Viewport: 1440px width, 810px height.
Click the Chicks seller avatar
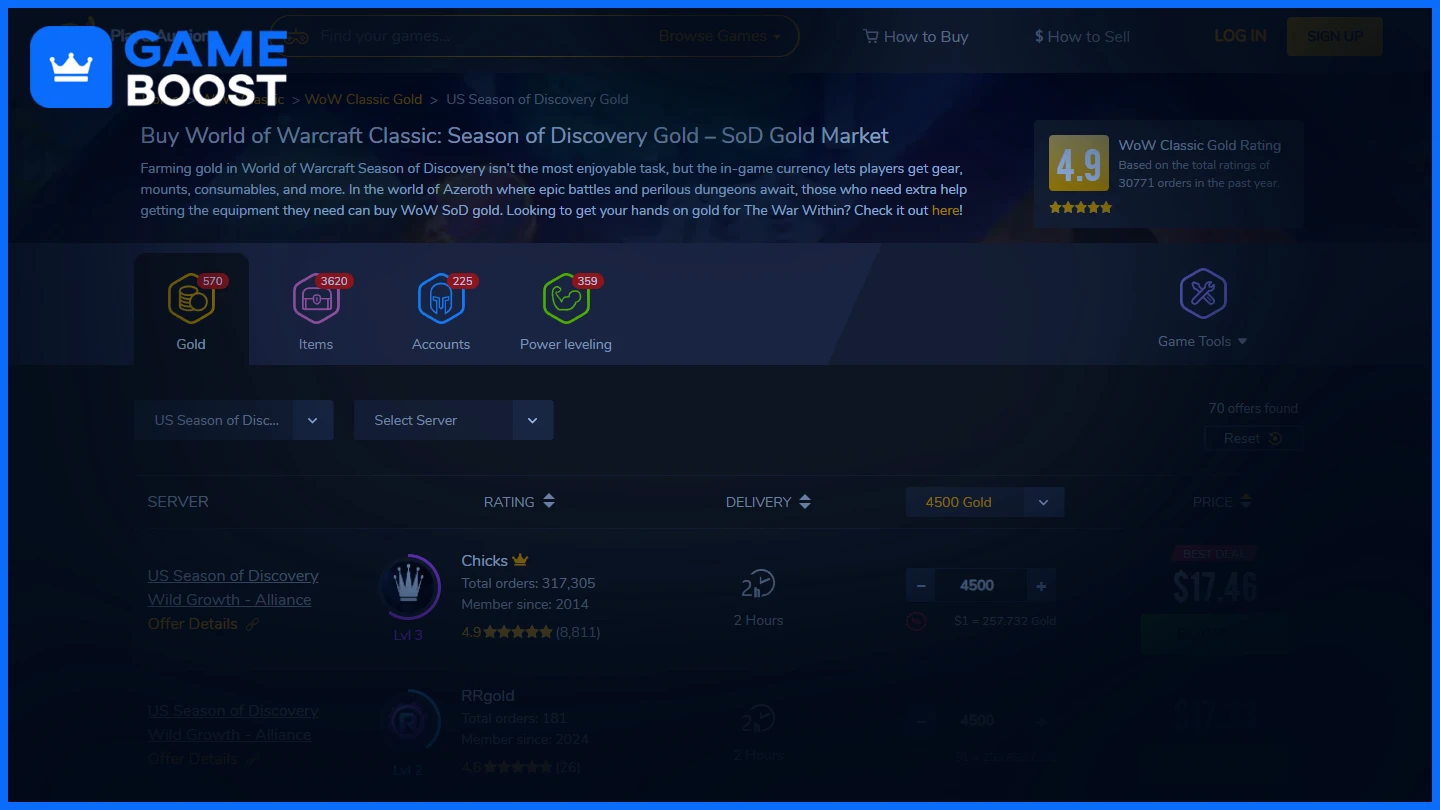(409, 586)
